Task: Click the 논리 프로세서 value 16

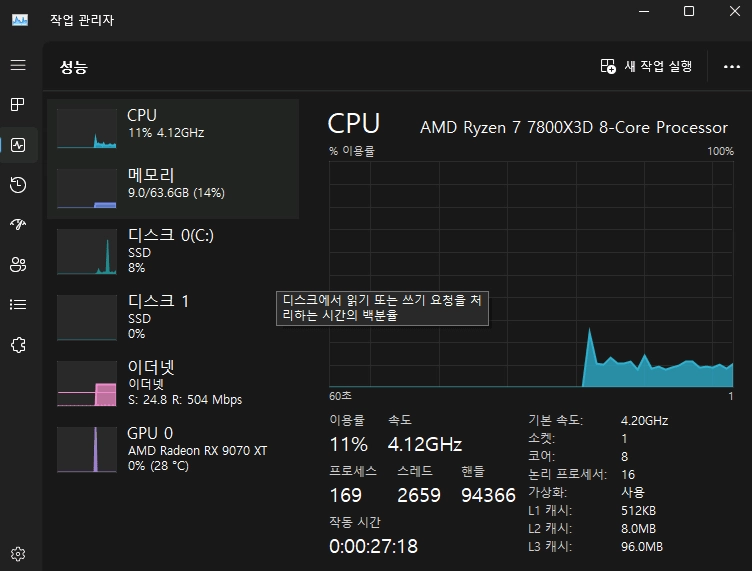Action: [x=628, y=475]
